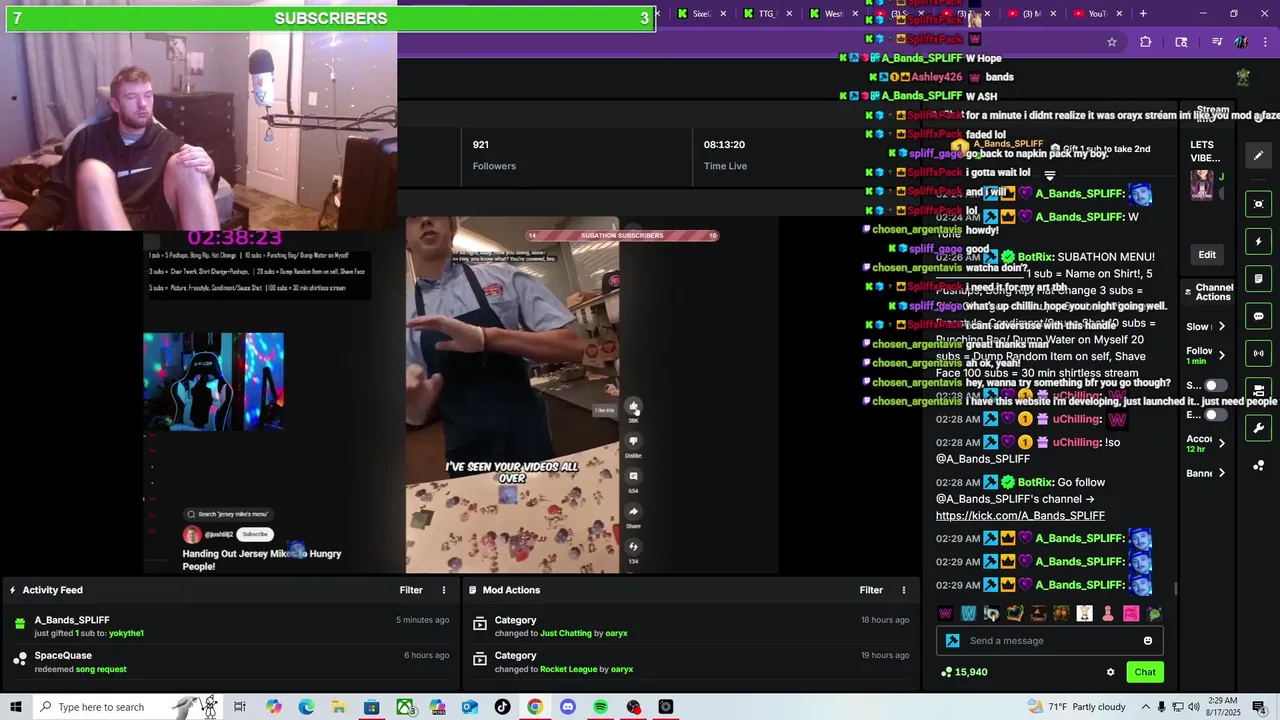Expand Banned words channel action
The image size is (1280, 720).
coord(1222,473)
